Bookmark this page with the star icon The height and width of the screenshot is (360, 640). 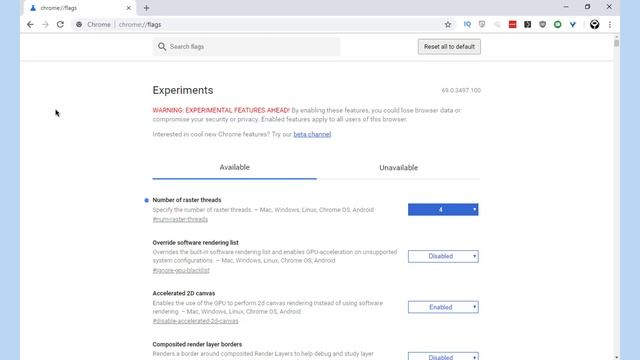pyautogui.click(x=448, y=24)
